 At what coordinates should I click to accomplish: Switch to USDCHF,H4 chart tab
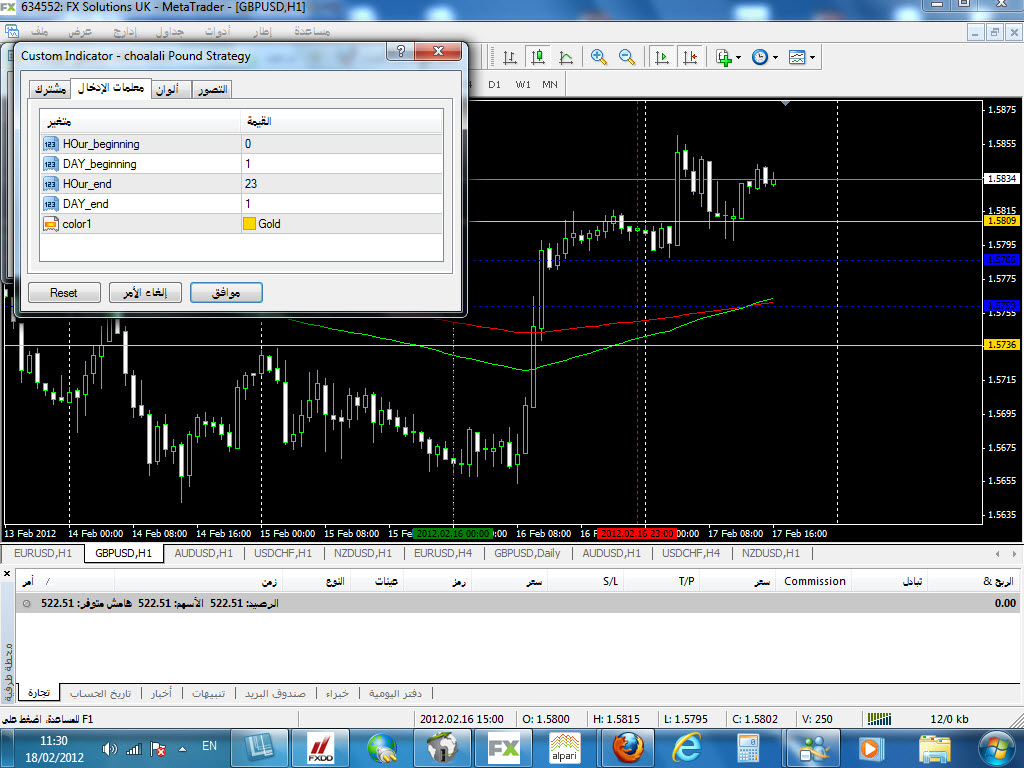691,553
